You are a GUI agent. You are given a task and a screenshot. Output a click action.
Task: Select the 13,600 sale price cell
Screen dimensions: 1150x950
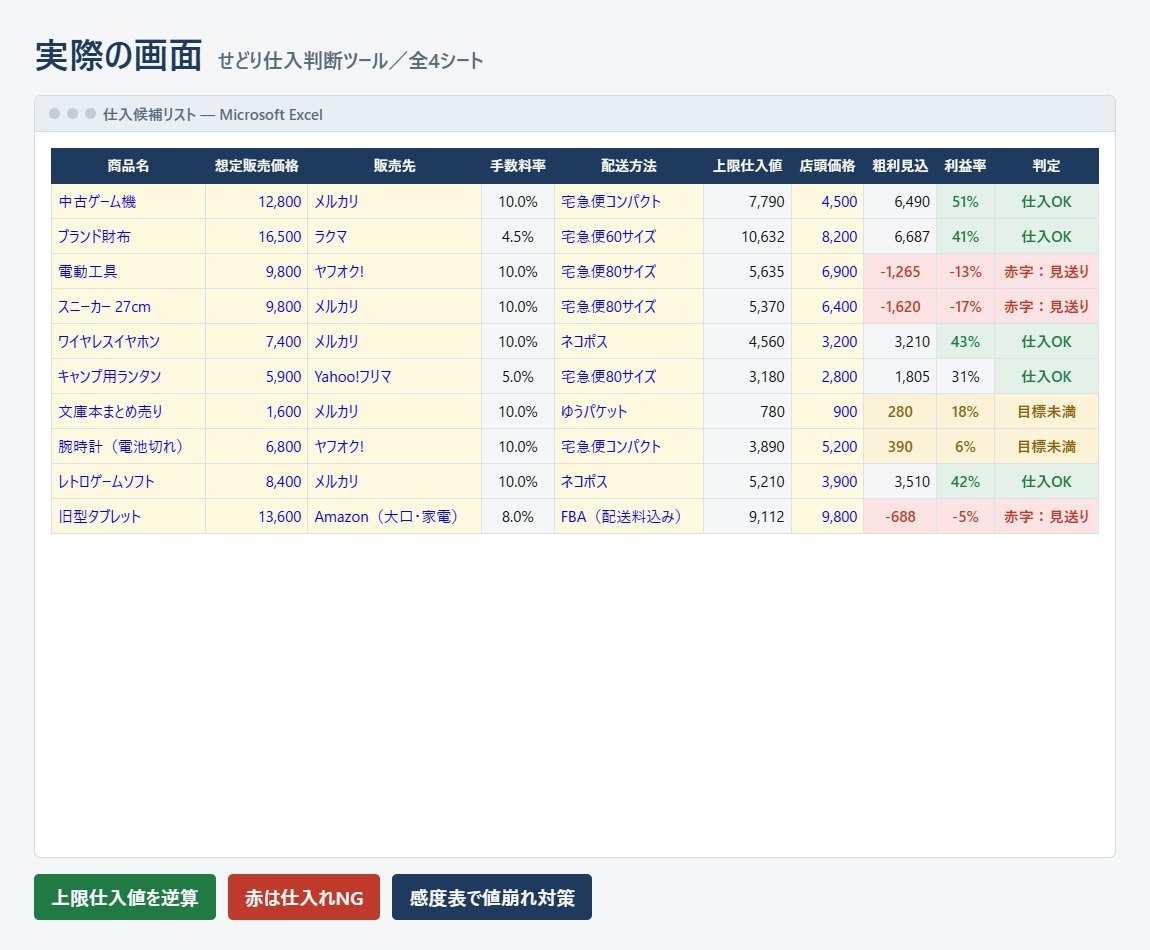pyautogui.click(x=256, y=516)
